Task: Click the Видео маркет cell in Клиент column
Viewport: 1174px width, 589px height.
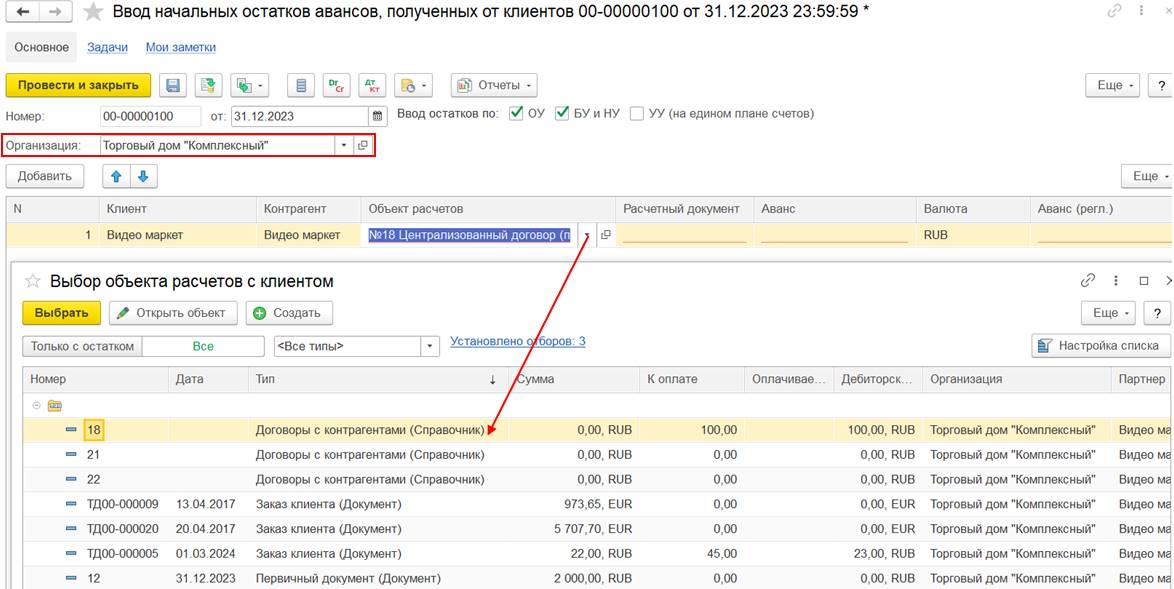Action: (x=178, y=235)
